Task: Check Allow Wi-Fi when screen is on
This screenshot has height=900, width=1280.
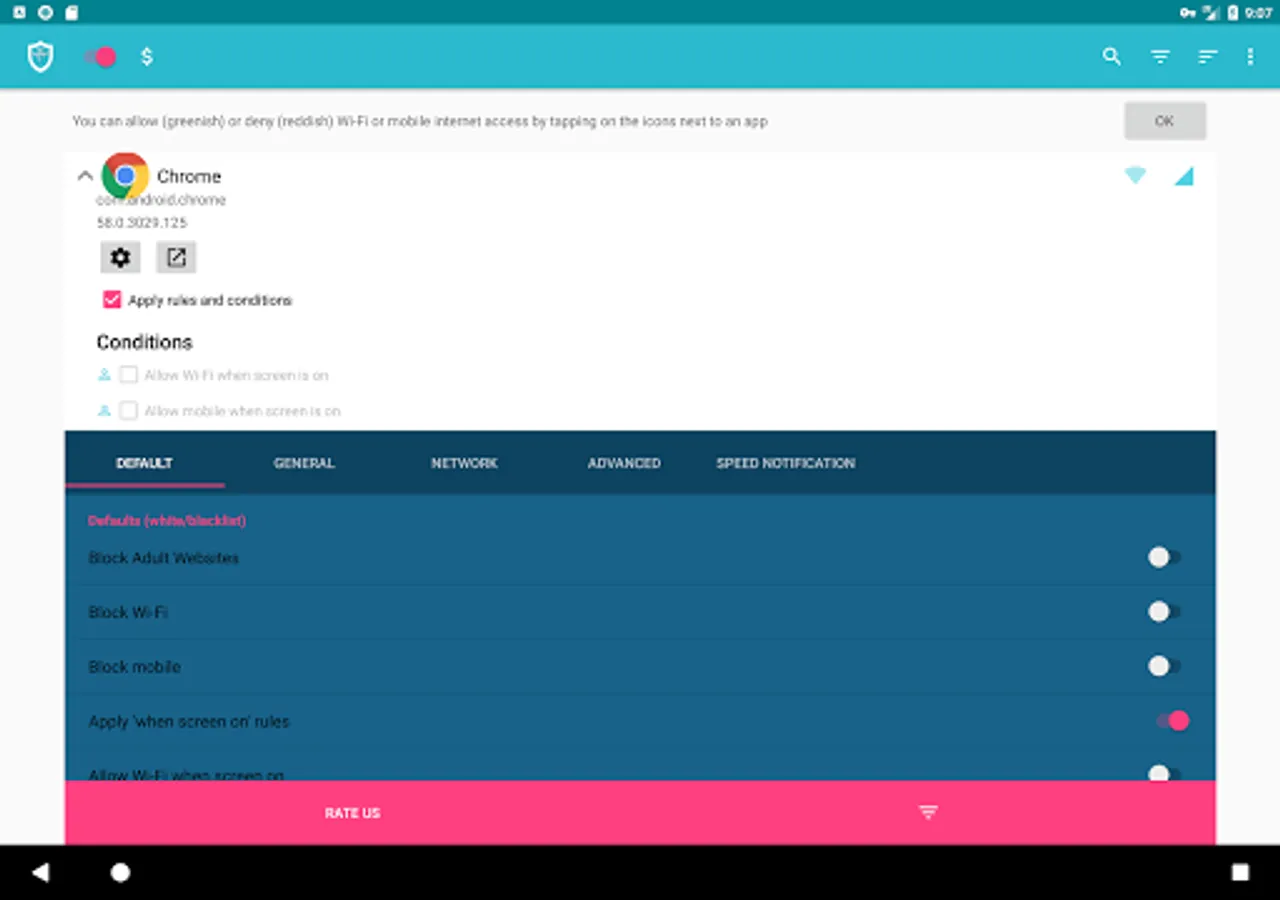Action: [x=128, y=375]
